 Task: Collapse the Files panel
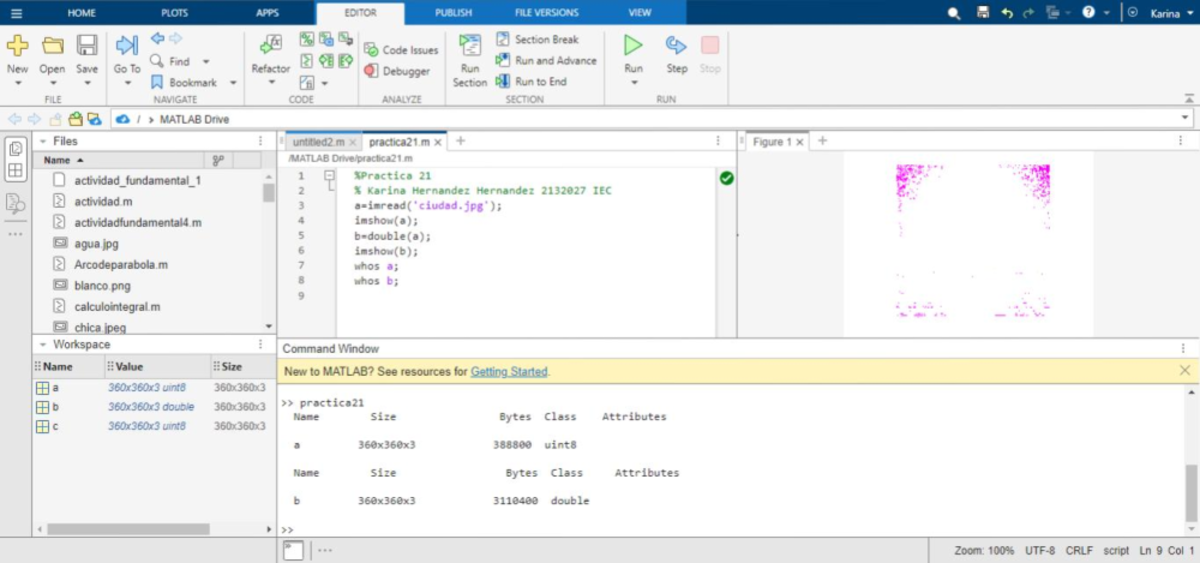point(41,142)
